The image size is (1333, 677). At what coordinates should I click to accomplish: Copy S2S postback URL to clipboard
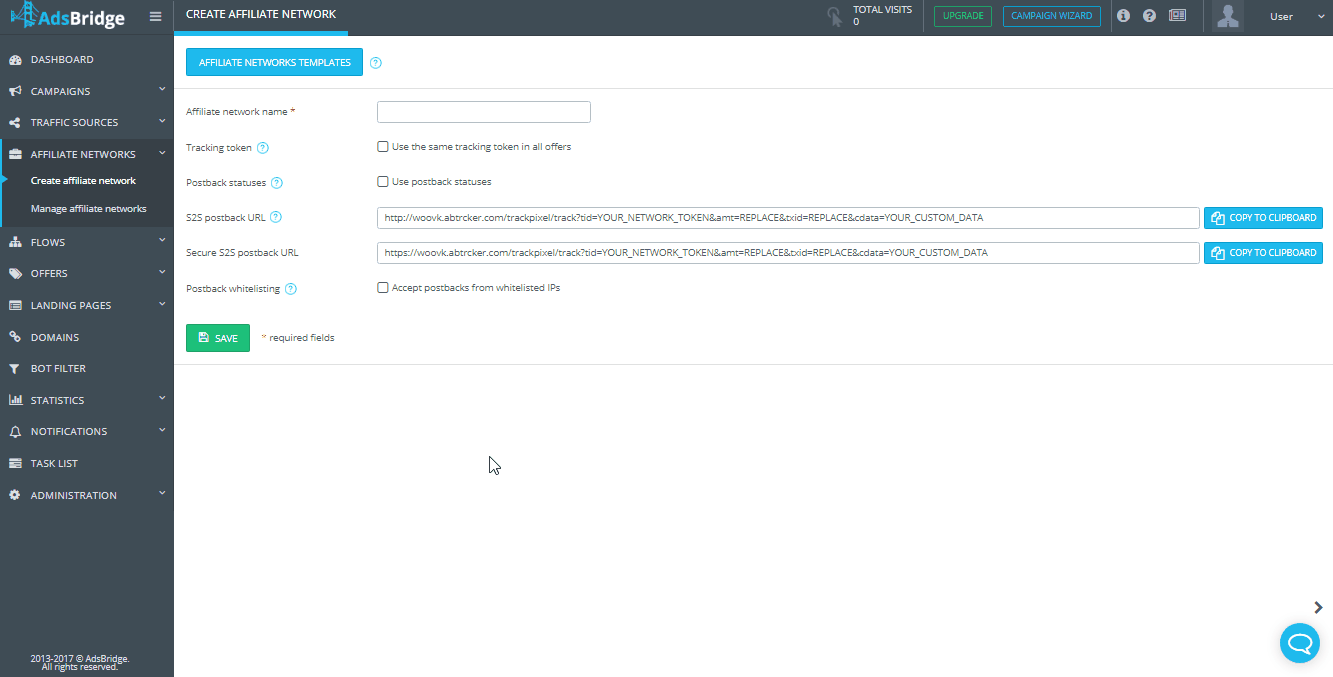(1263, 218)
